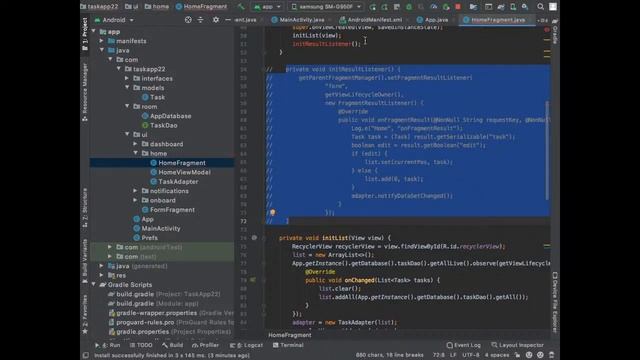Toggle the read-only lock icon in status bar
The height and width of the screenshot is (360, 640).
[518, 355]
